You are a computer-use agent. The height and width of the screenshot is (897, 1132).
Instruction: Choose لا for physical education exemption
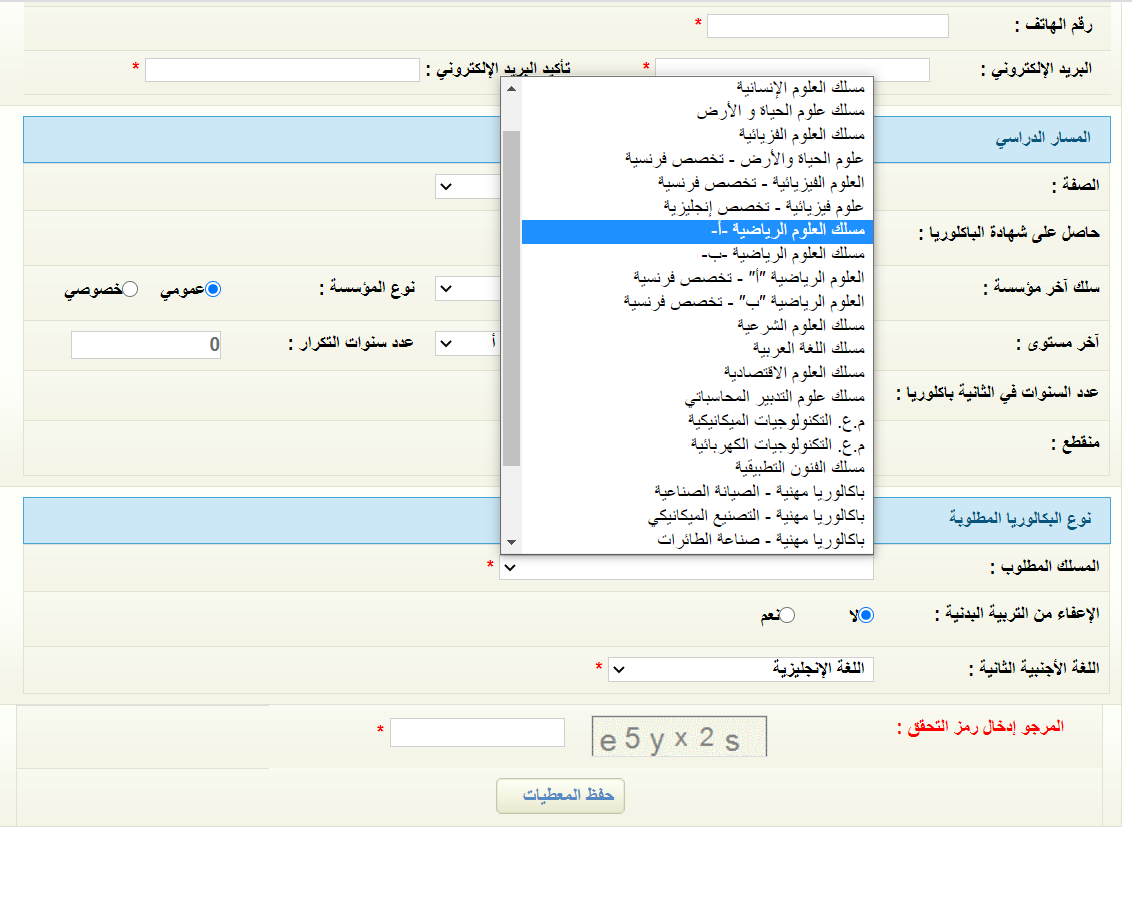[866, 615]
